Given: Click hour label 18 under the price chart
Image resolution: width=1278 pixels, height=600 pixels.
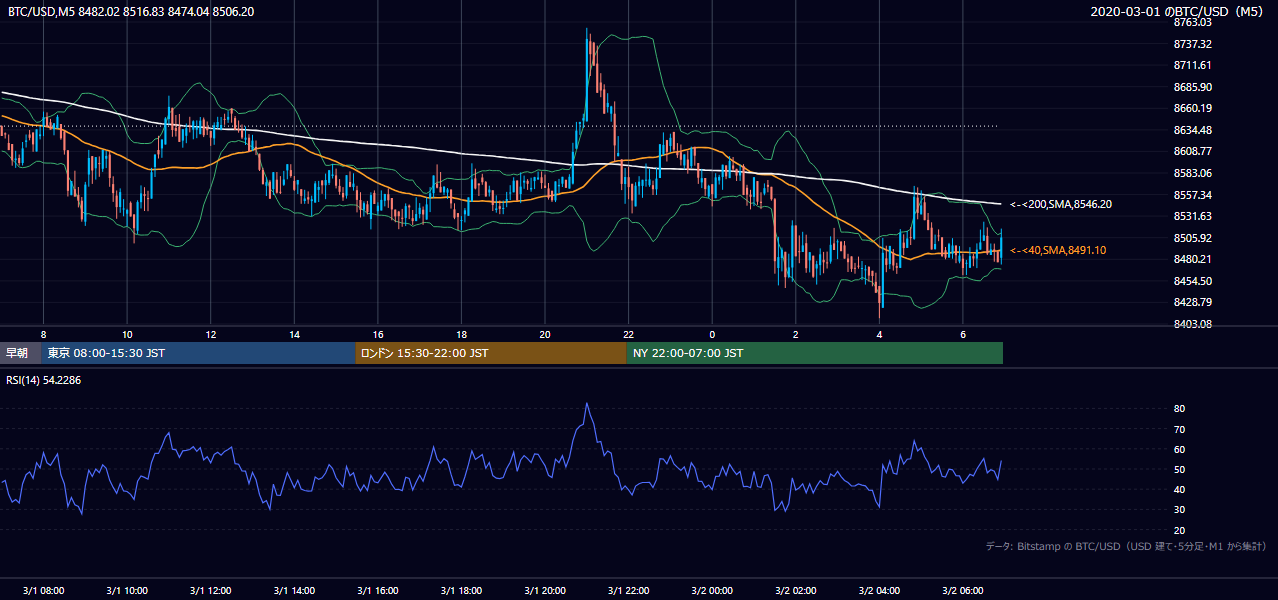Looking at the screenshot, I should pos(461,334).
